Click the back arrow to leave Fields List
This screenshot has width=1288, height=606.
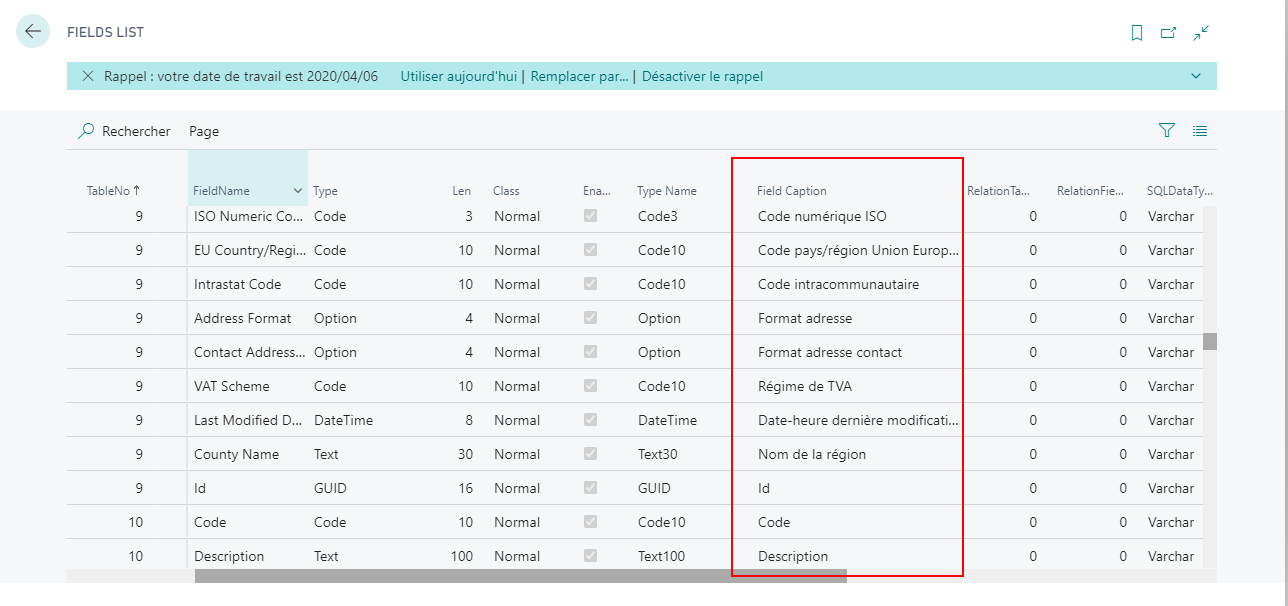tap(35, 32)
